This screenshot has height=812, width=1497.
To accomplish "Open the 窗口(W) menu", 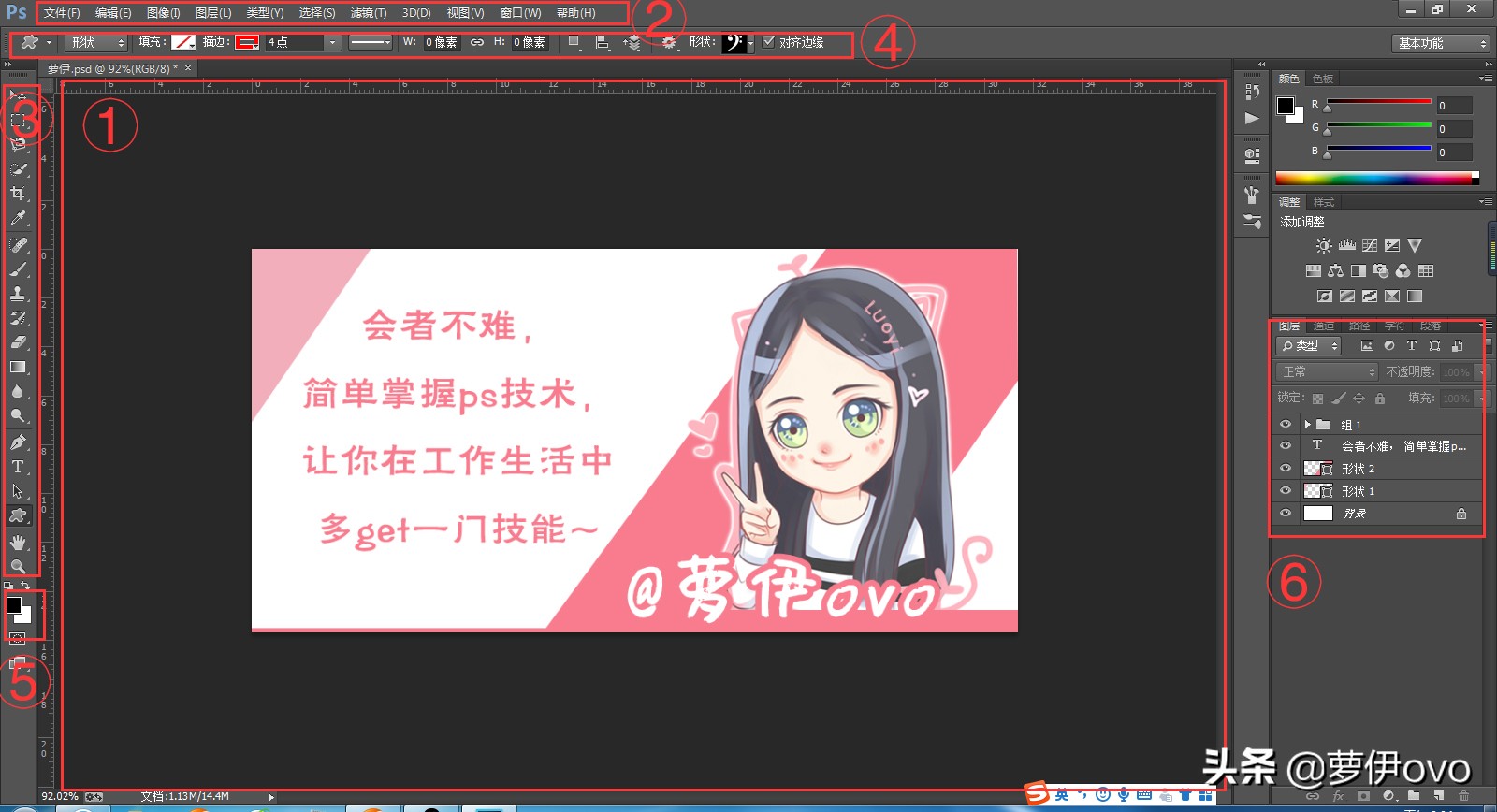I will coord(520,13).
